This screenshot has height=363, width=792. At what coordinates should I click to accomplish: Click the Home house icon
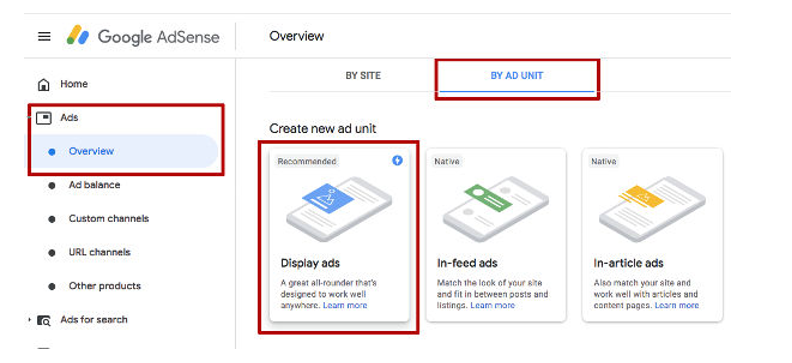(44, 84)
